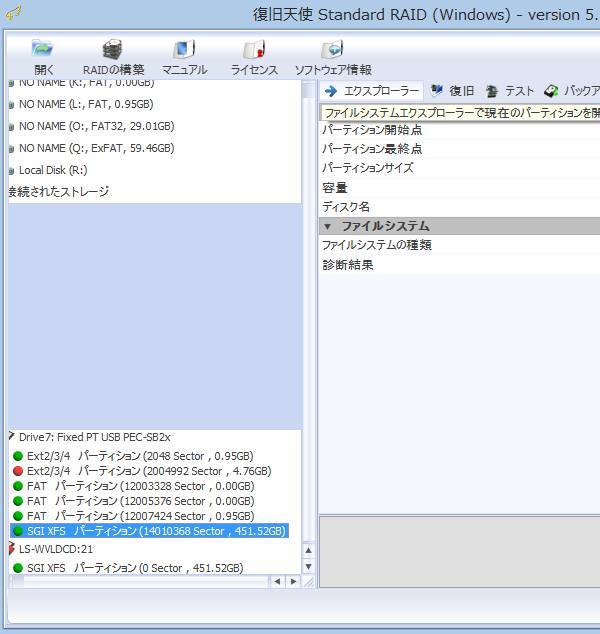This screenshot has height=634, width=600.
Task: Select NO NAME (Q:, ExFAT, 59.46GB) volume
Action: click(x=96, y=148)
